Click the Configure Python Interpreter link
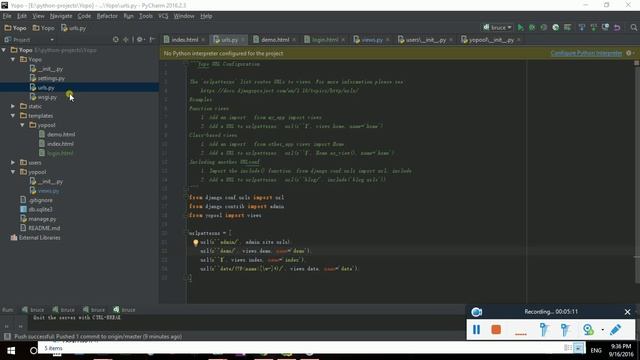The width and height of the screenshot is (640, 360). 586,53
